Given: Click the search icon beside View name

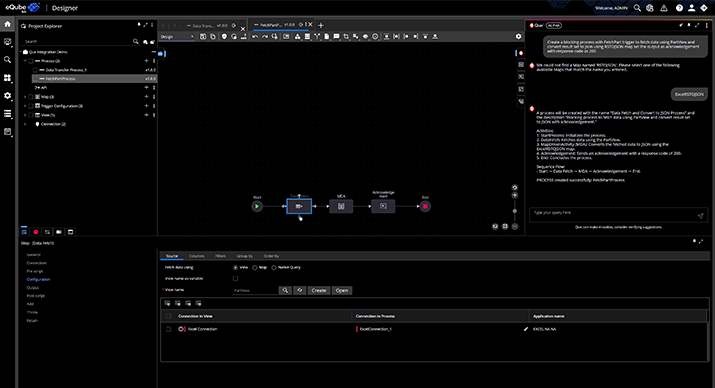Looking at the screenshot, I should tap(285, 290).
